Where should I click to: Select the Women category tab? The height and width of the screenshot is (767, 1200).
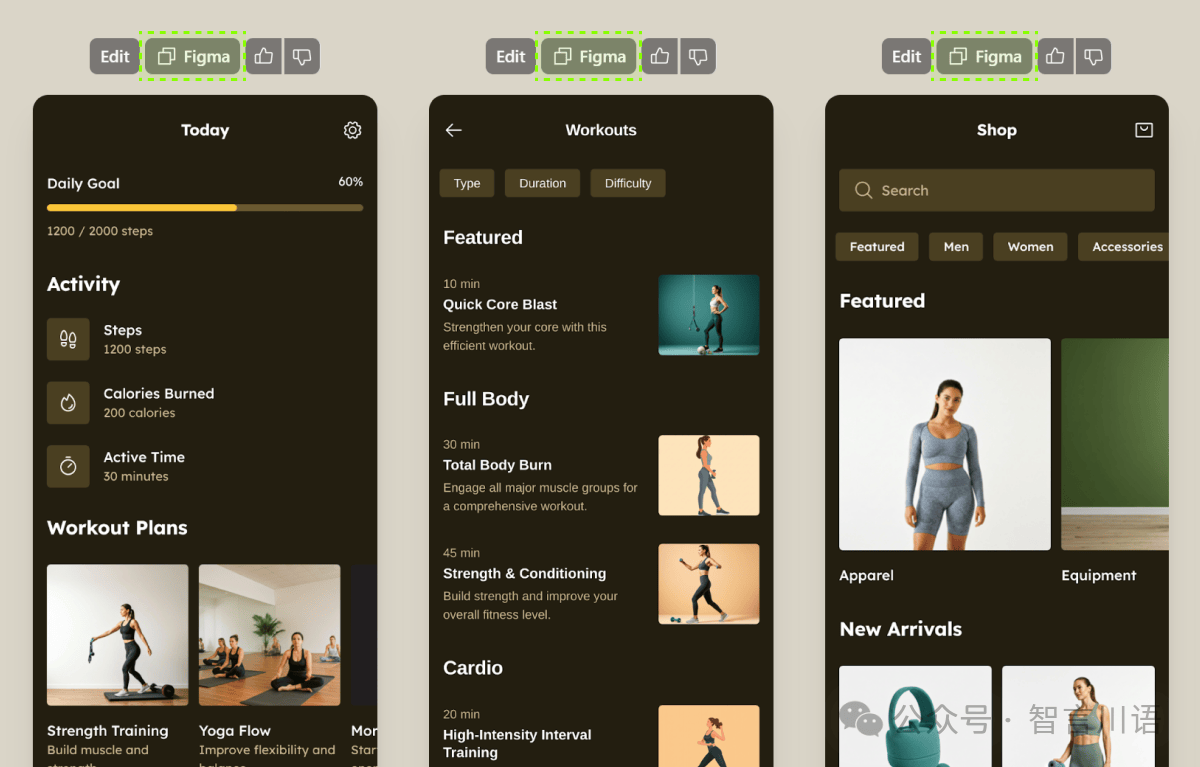click(x=1030, y=247)
